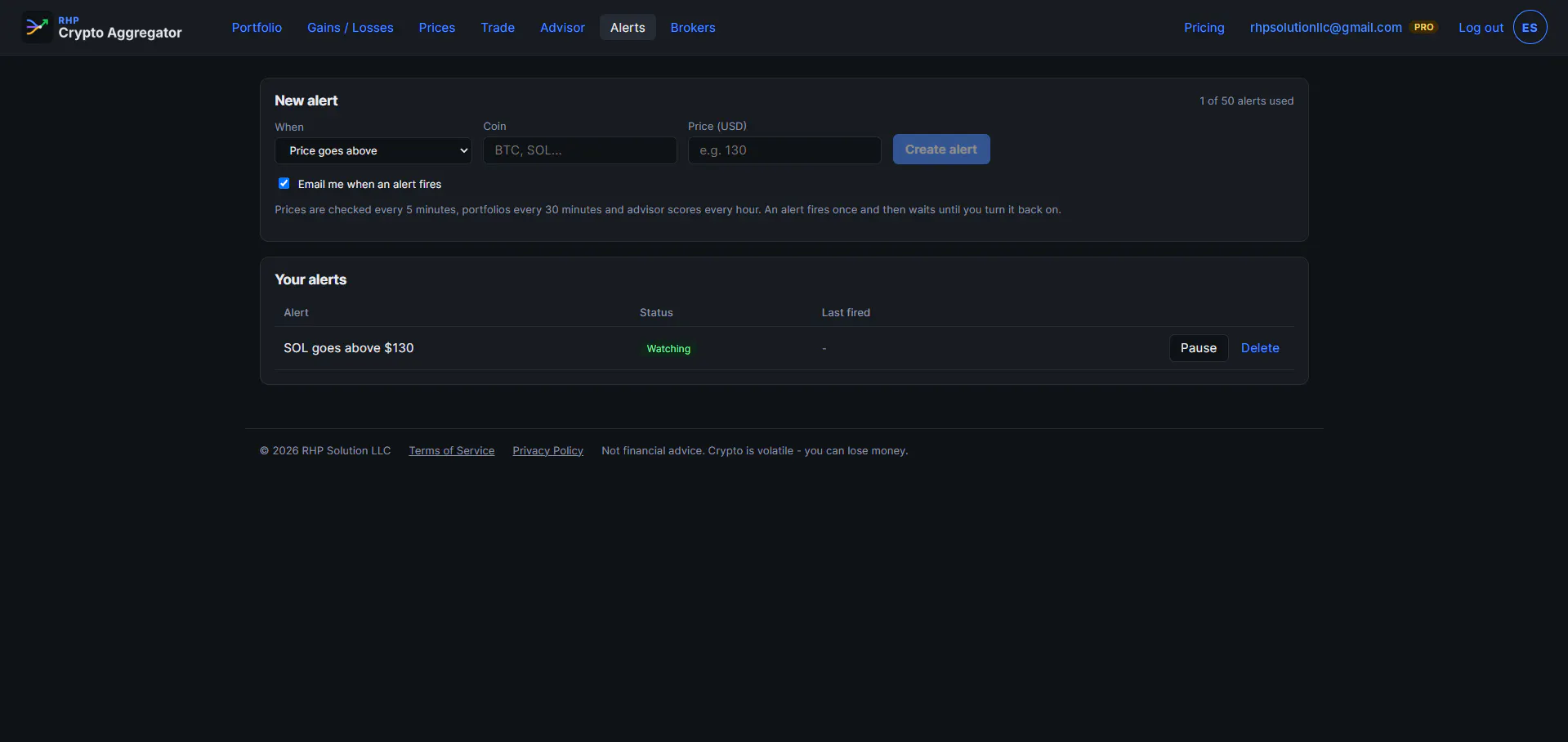Click the Last fired column header
Screen dimensions: 1568x742
point(846,312)
